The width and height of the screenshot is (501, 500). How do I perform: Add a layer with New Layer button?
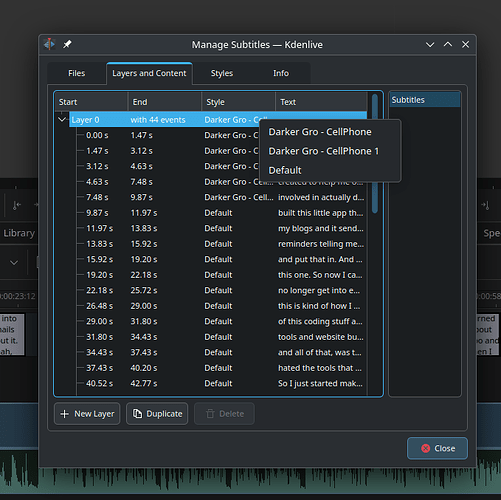pyautogui.click(x=87, y=414)
